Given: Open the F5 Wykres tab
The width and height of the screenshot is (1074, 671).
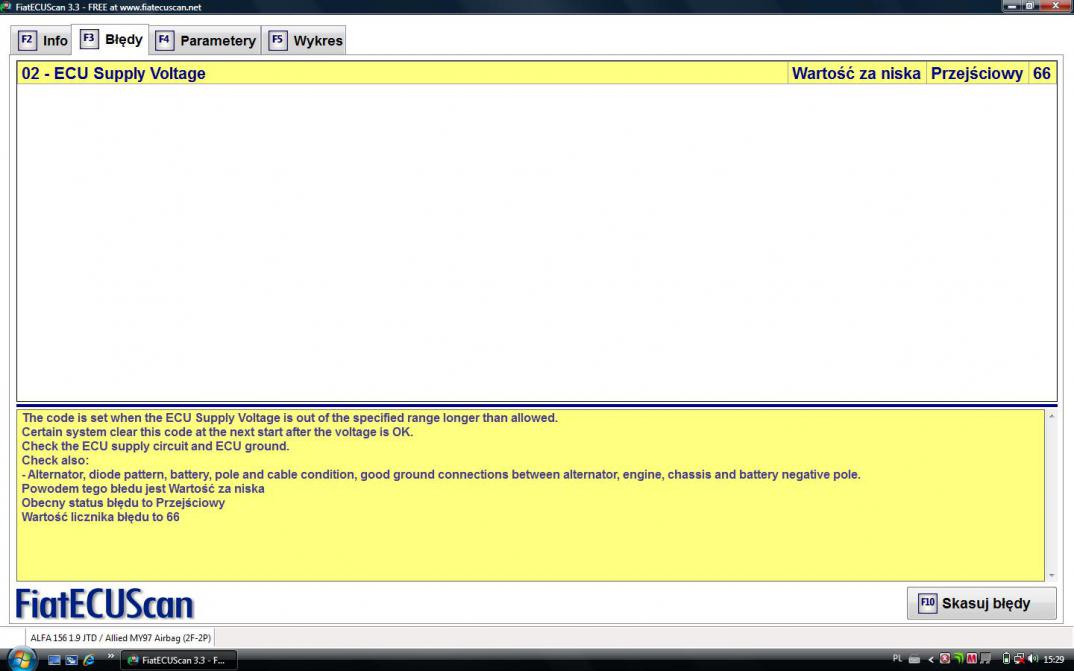Looking at the screenshot, I should point(305,40).
